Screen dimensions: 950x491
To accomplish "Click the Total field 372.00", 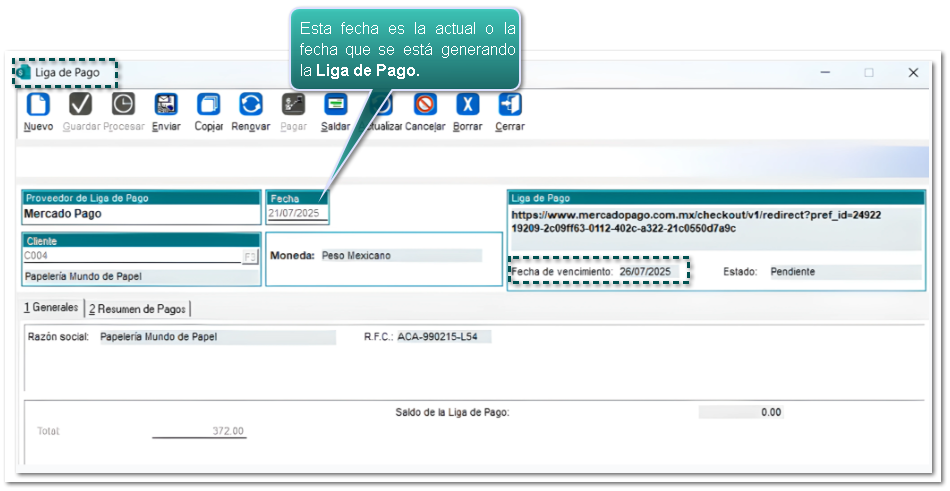I will [x=199, y=431].
